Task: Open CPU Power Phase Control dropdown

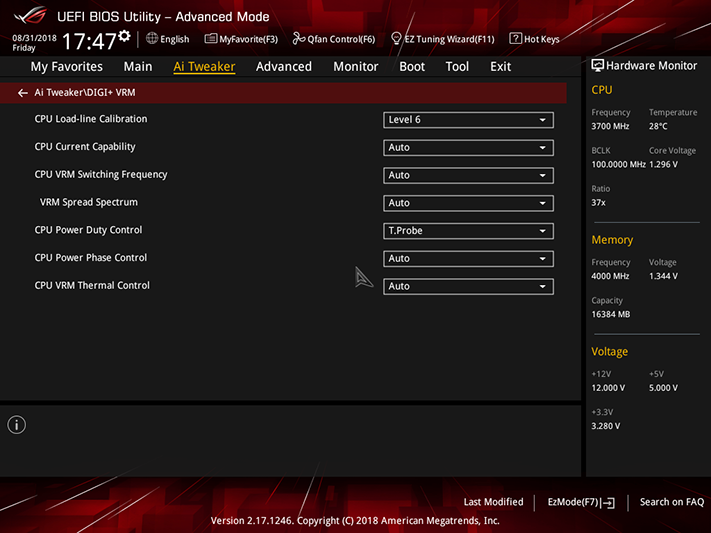Action: click(x=468, y=259)
